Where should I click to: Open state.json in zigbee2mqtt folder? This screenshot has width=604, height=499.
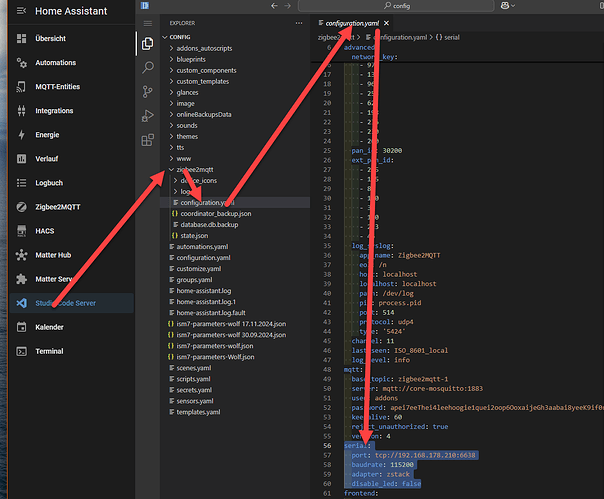(x=194, y=236)
